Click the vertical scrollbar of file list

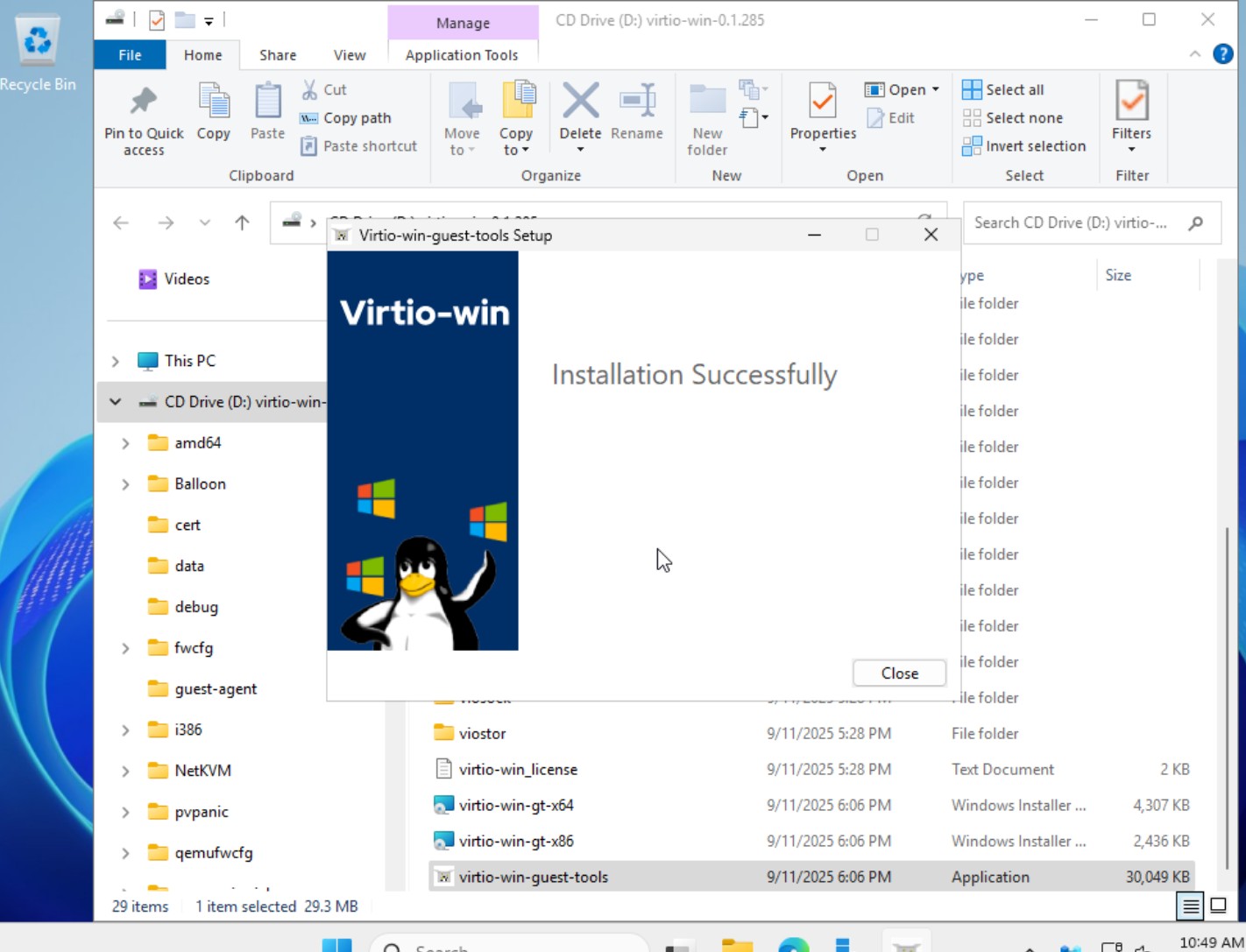point(1227,701)
